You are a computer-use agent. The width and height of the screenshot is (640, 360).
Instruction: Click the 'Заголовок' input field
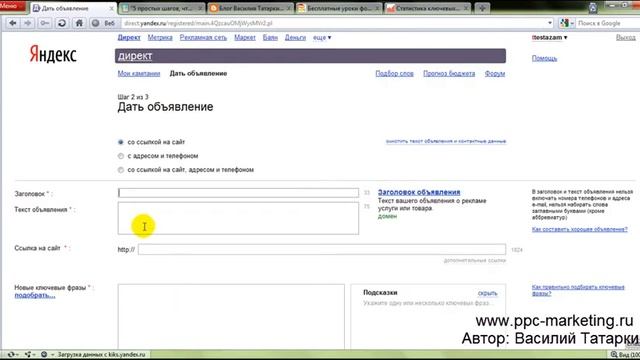click(x=238, y=193)
